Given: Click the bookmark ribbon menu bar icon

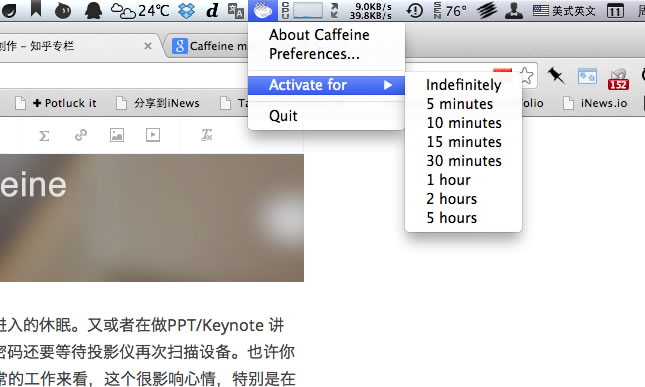Looking at the screenshot, I should click(x=36, y=8).
